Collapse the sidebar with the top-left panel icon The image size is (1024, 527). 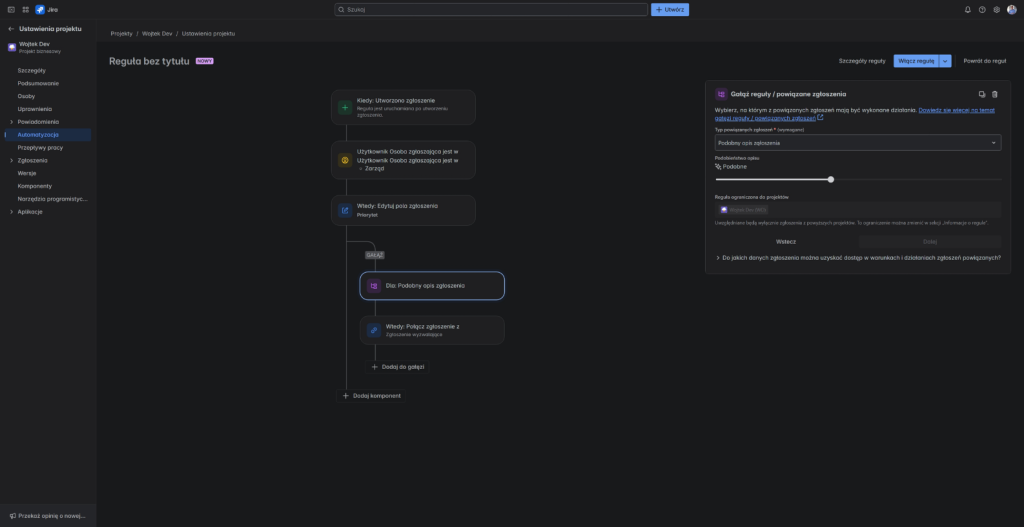click(11, 10)
